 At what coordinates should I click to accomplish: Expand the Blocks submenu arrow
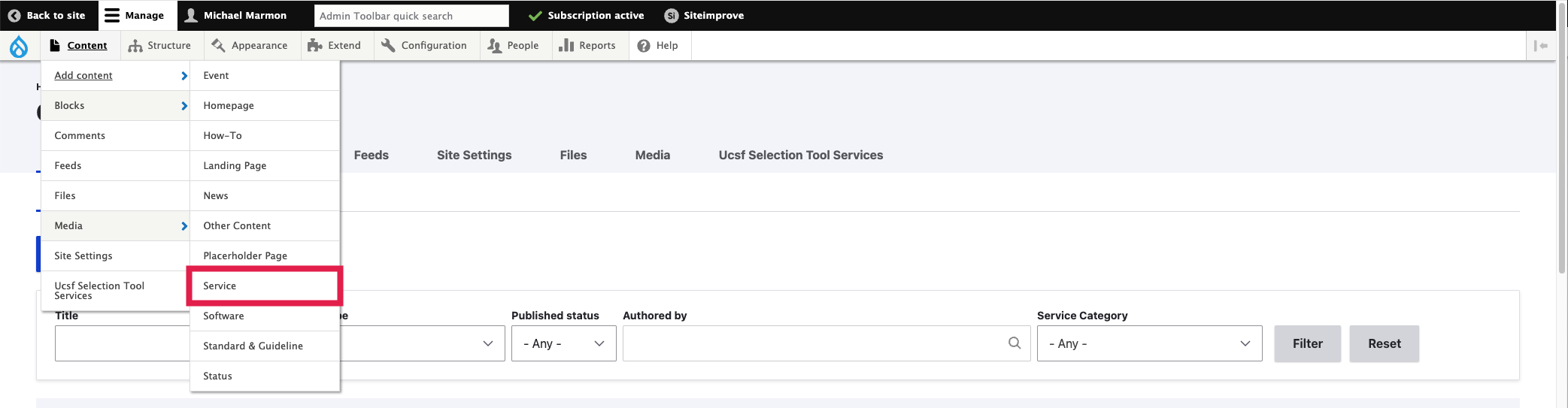[184, 106]
